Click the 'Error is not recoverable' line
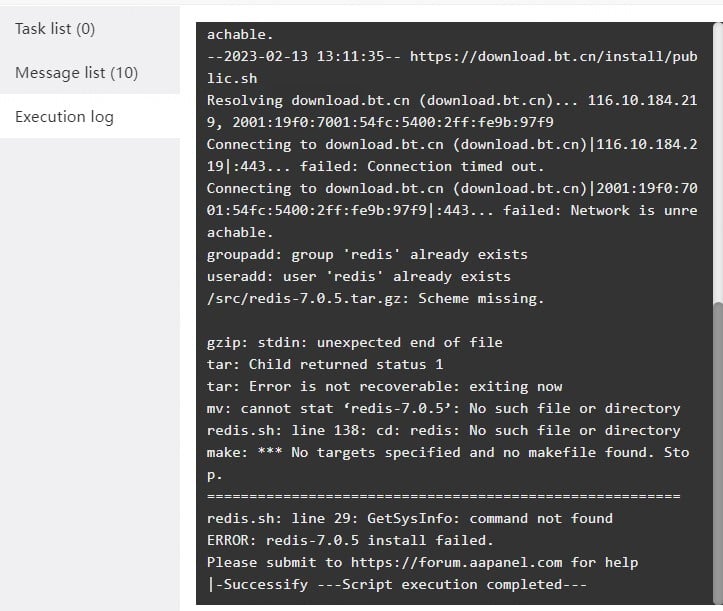 click(385, 387)
